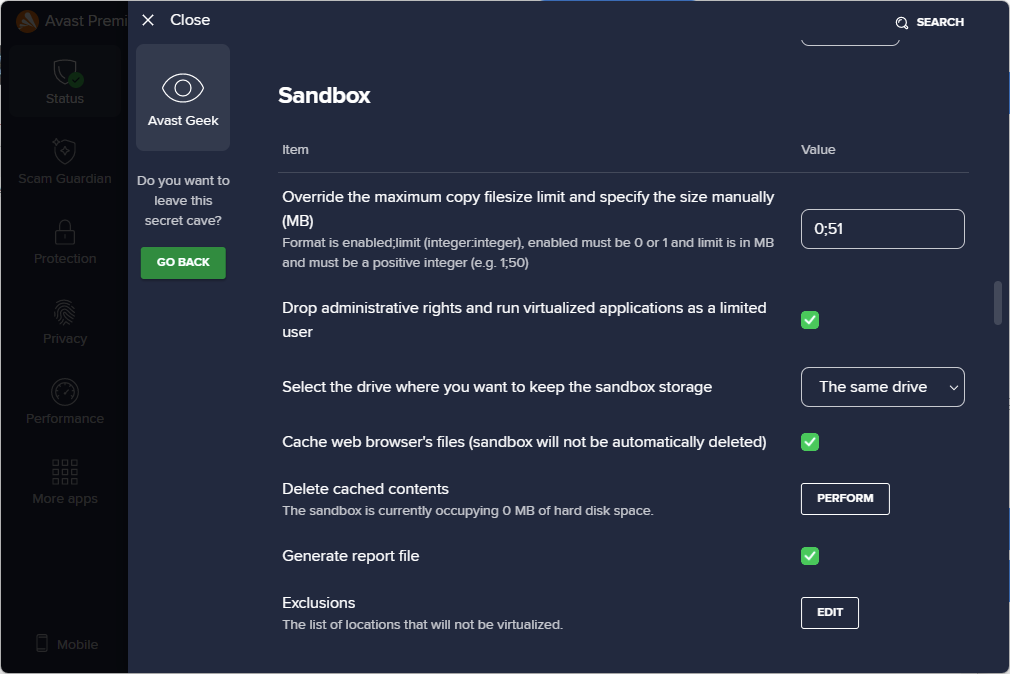Click 'Select the drive where you want' label

pos(497,387)
